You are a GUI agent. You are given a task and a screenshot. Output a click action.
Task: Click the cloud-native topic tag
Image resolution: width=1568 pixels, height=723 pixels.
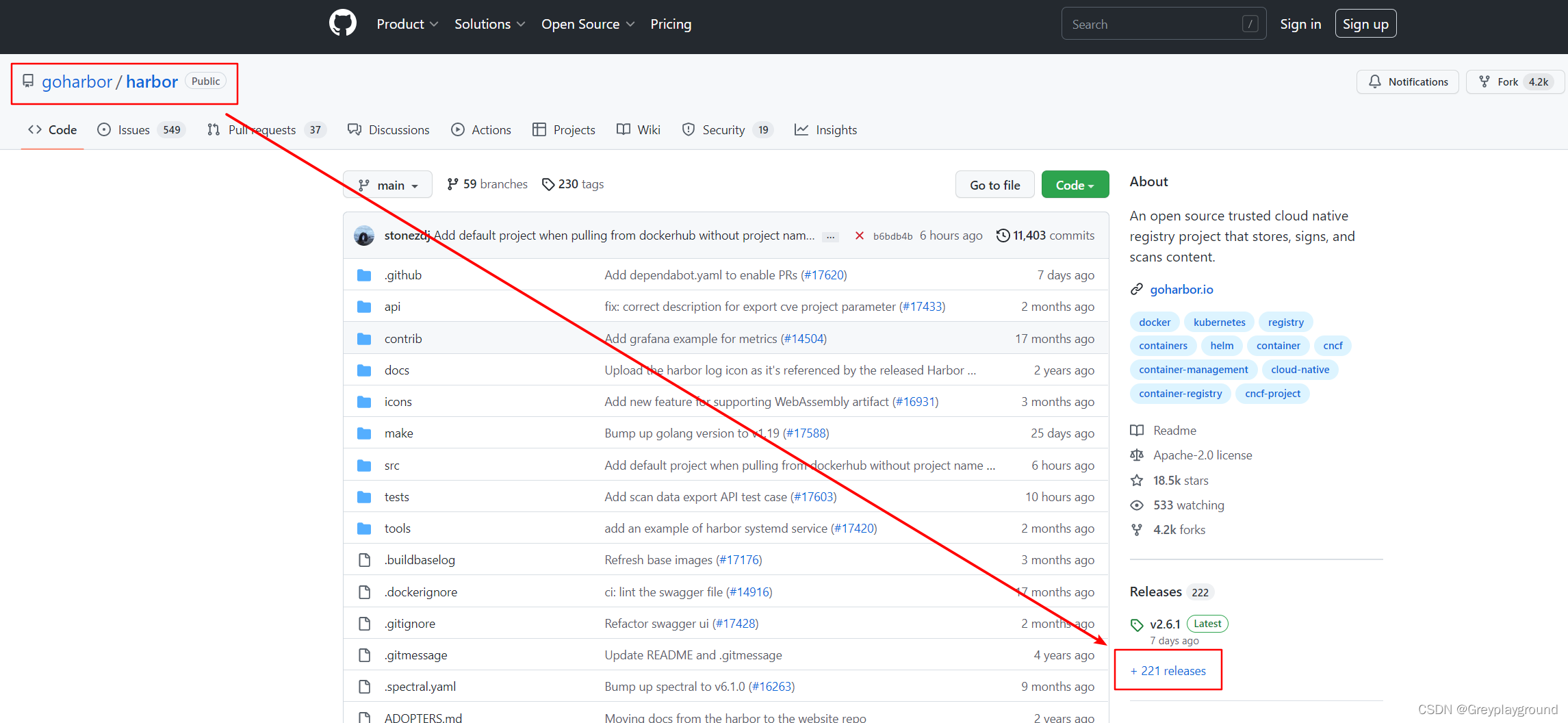[1300, 370]
